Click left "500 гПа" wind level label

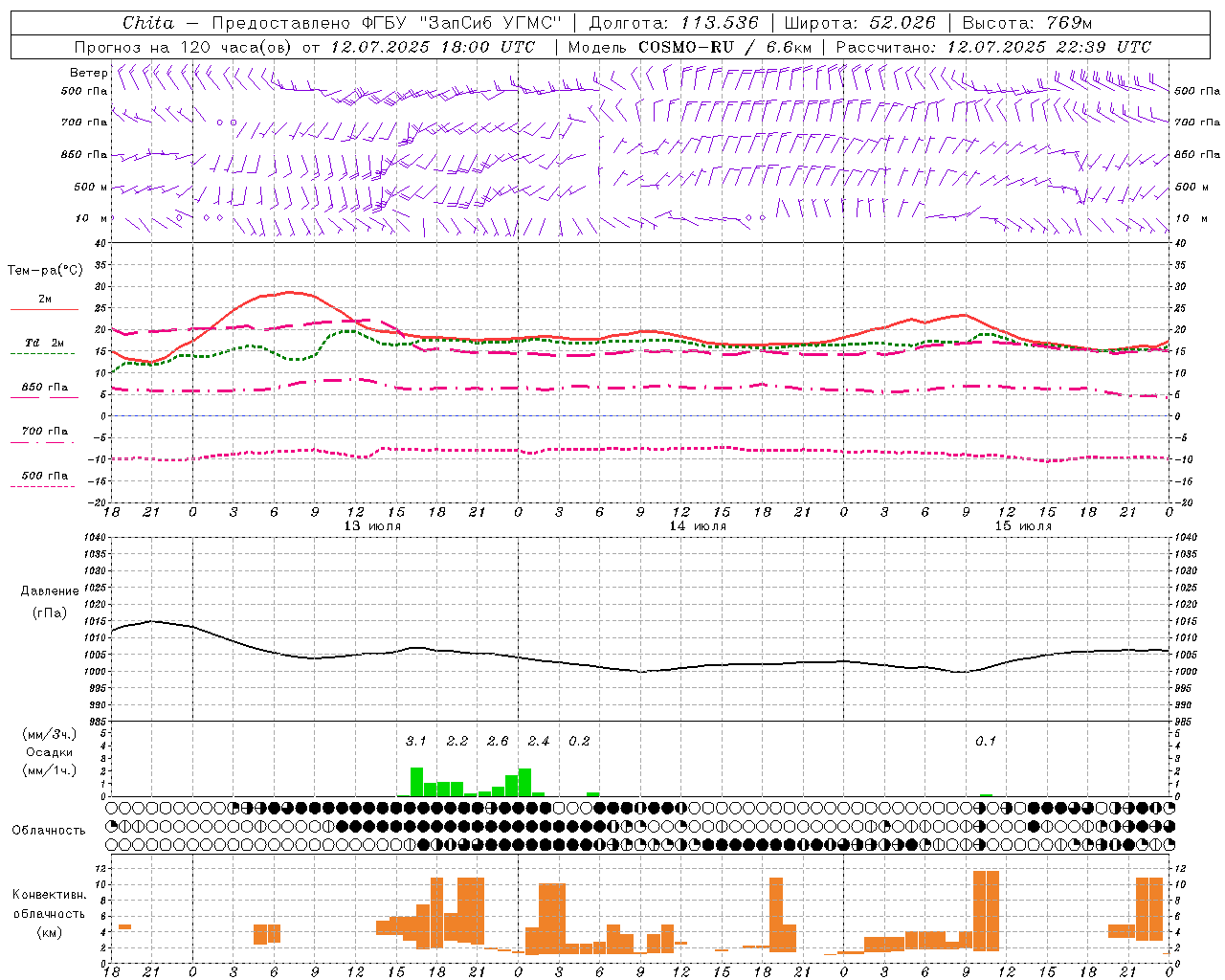tap(84, 91)
